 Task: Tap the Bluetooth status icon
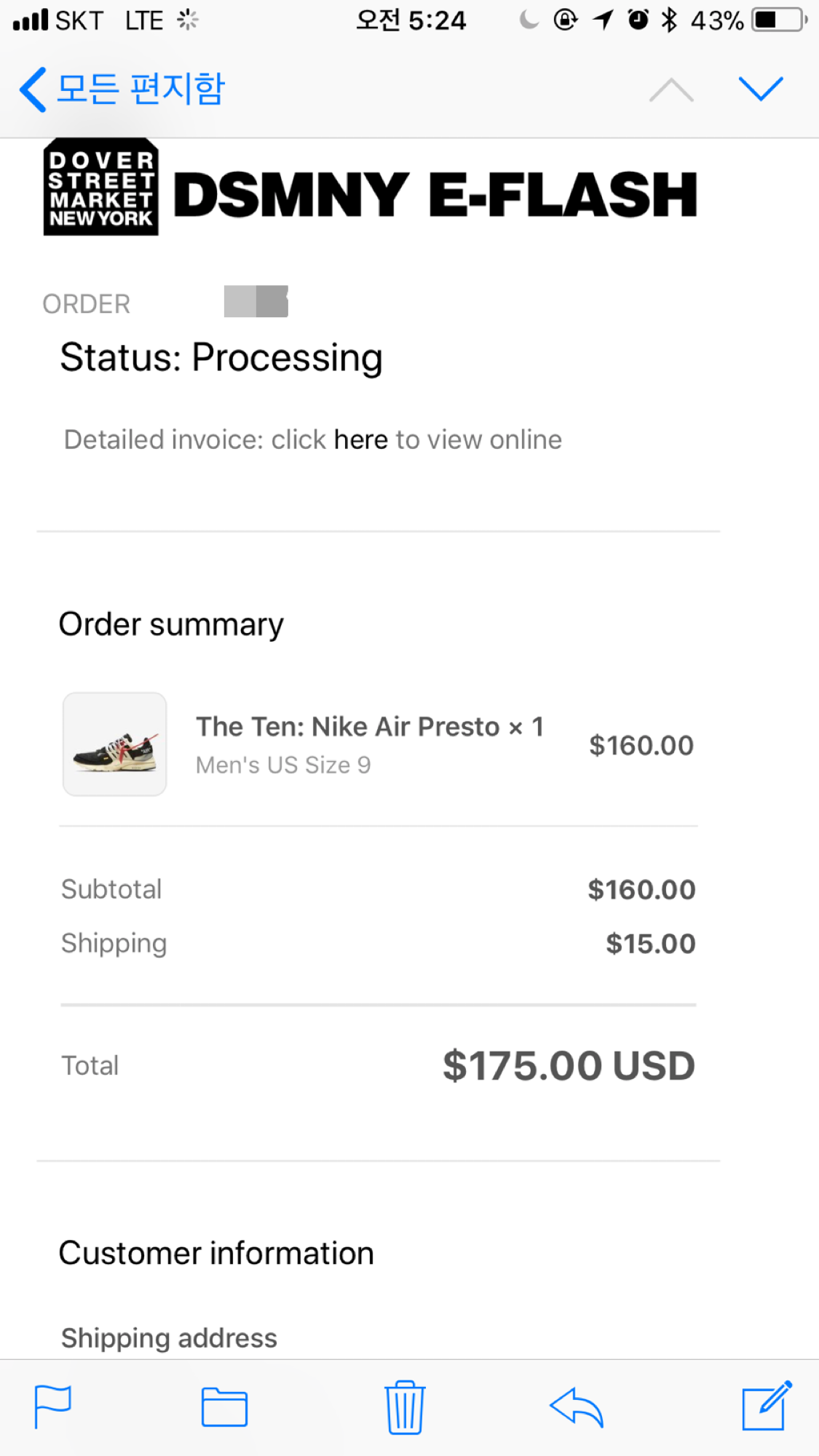coord(669,20)
